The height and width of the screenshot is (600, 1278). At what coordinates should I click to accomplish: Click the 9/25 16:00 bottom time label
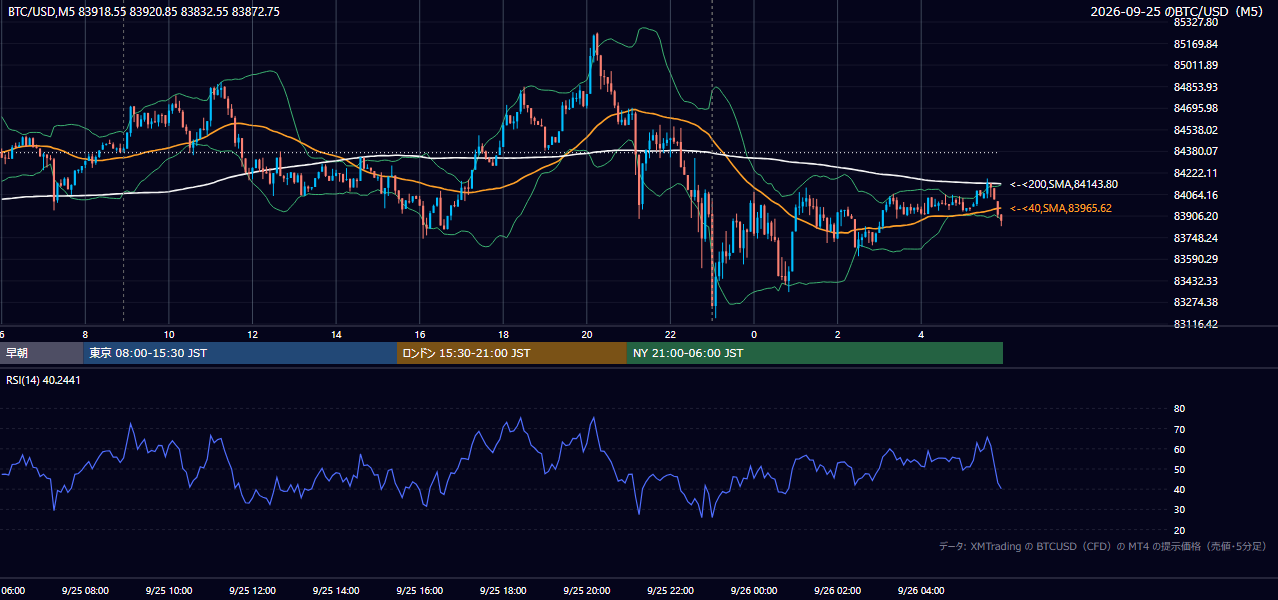click(419, 590)
